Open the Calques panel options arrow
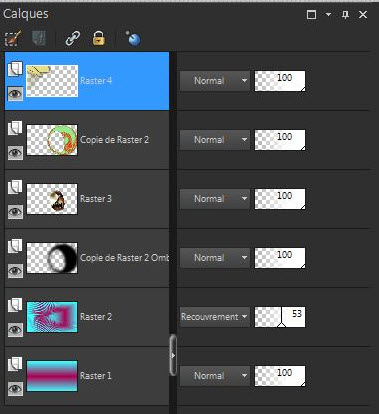Image resolution: width=379 pixels, height=414 pixels. 328,15
